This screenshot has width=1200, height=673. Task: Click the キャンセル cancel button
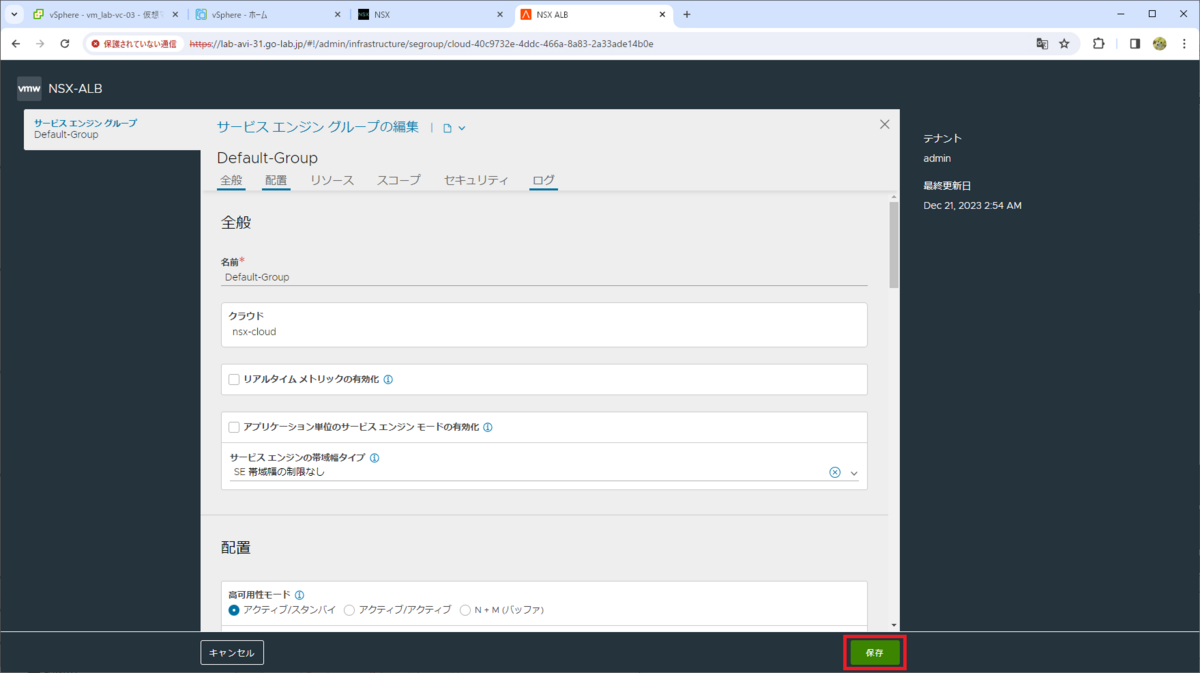(232, 653)
